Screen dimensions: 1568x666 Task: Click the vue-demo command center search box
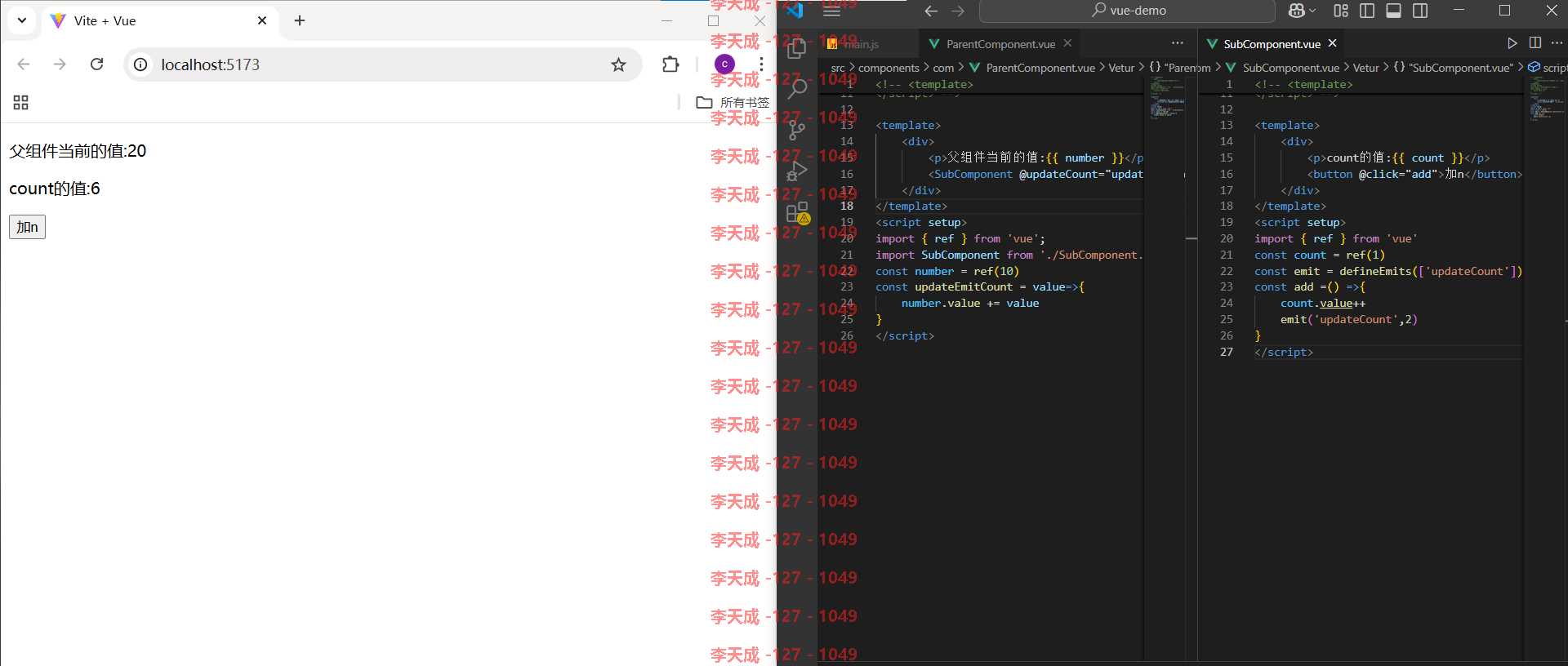click(1127, 11)
